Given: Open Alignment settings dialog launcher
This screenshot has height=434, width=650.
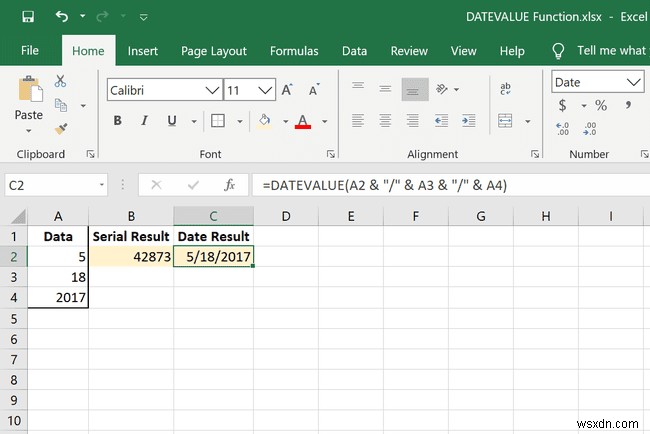Looking at the screenshot, I should tap(535, 154).
